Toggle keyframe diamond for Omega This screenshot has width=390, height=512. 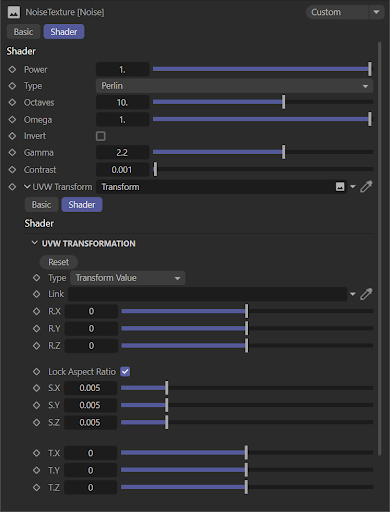coord(12,119)
